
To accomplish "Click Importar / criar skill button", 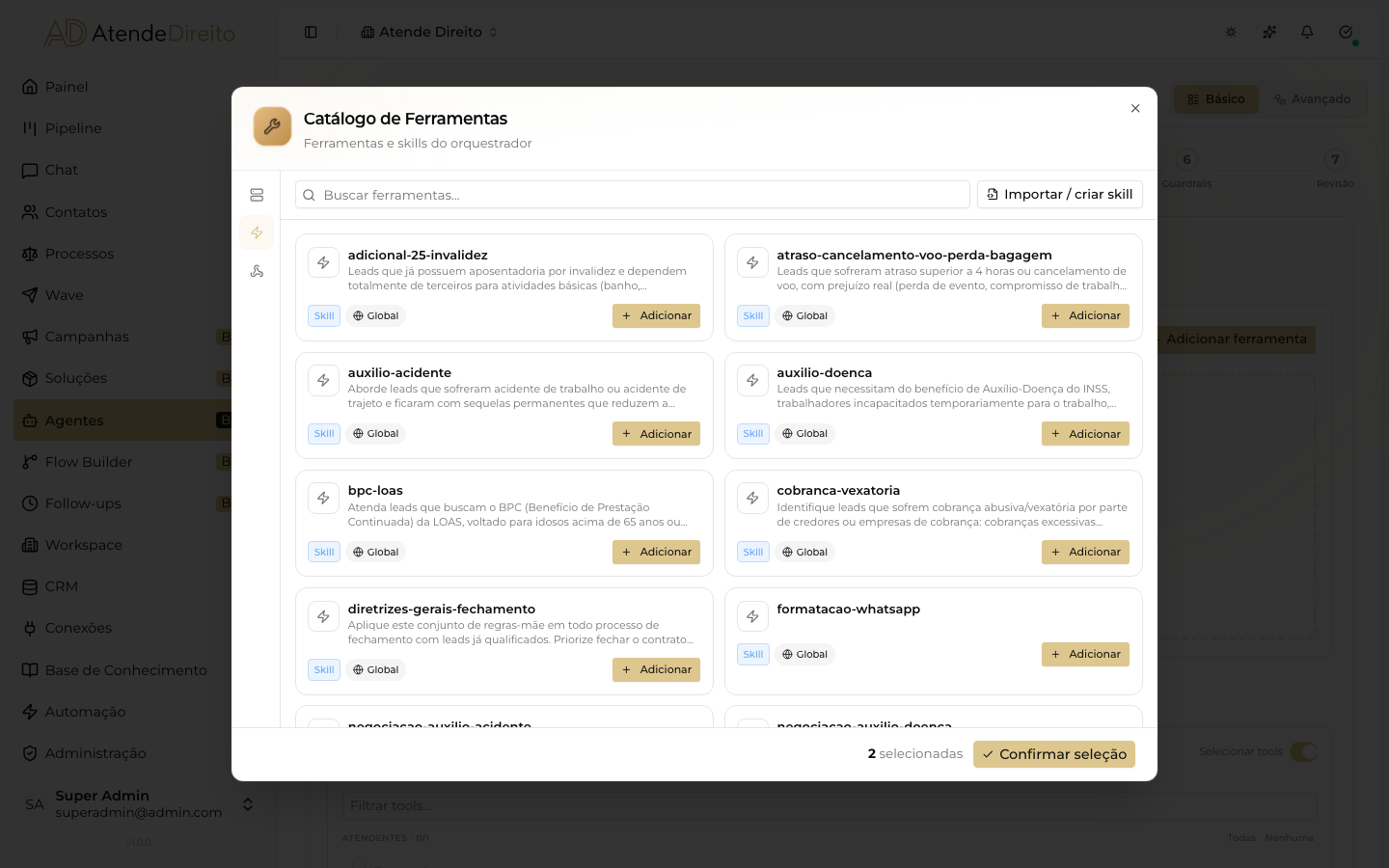I will [x=1060, y=194].
